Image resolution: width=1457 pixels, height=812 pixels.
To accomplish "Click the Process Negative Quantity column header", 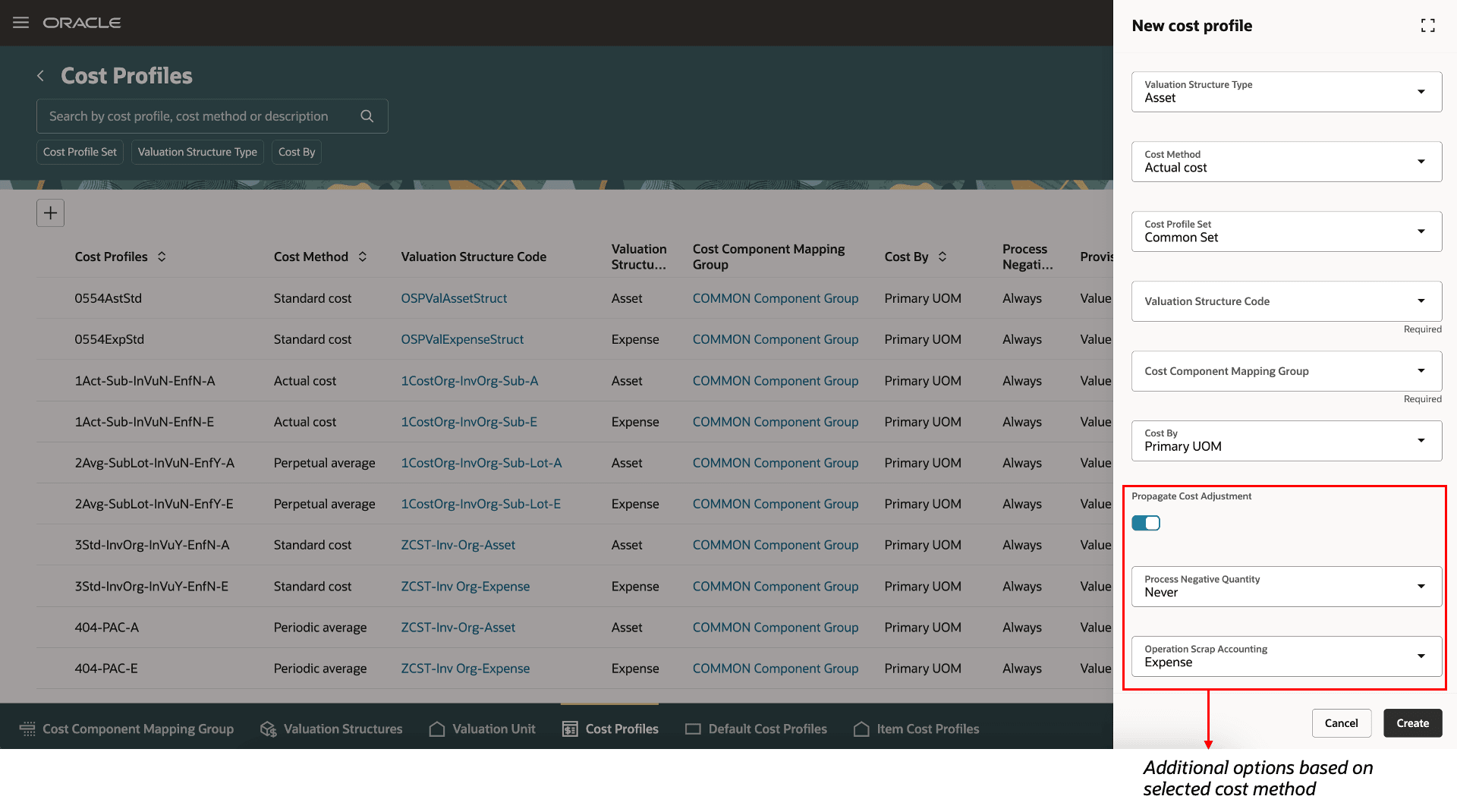I will [x=1027, y=257].
